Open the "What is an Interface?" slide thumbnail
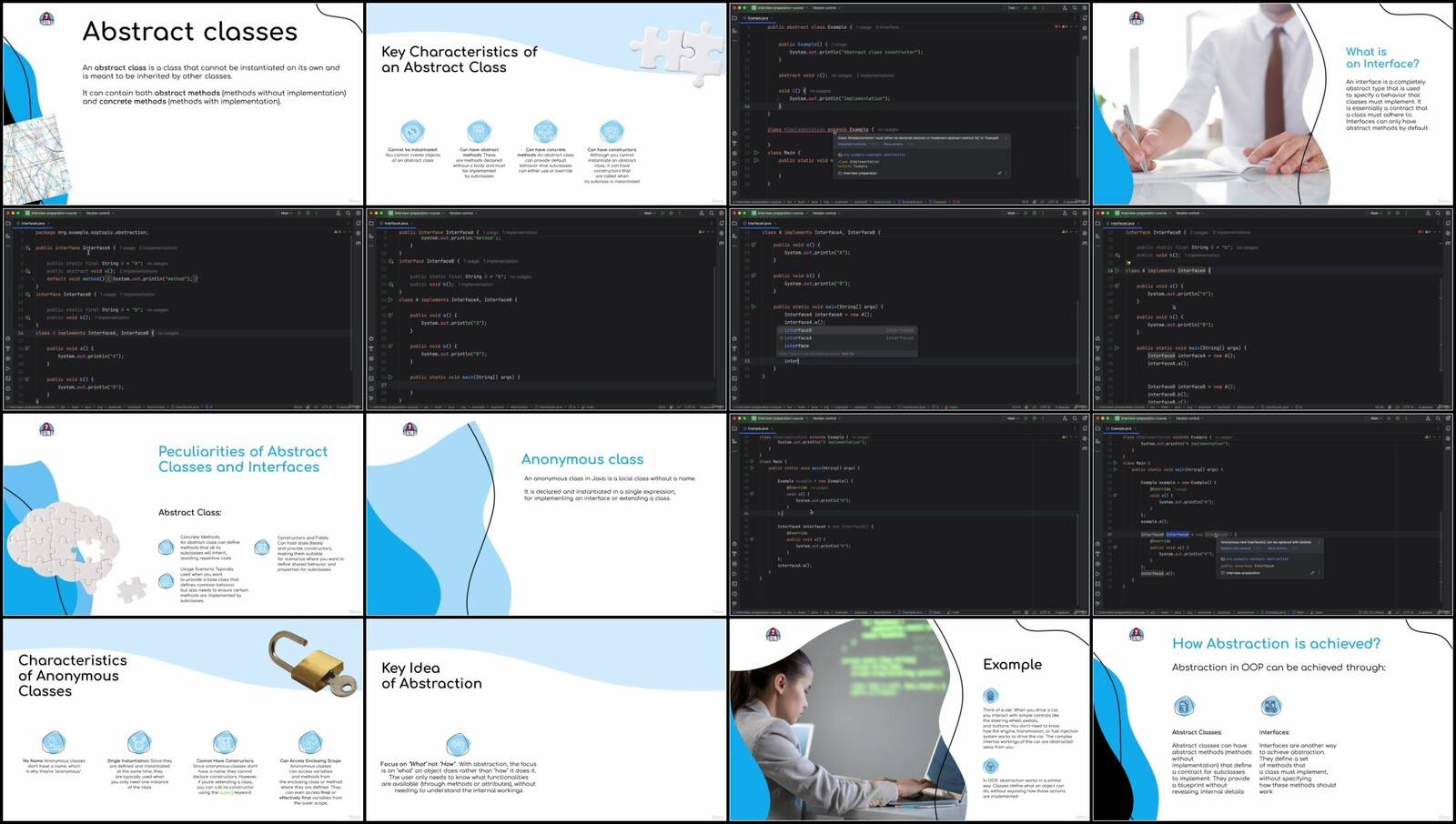The height and width of the screenshot is (824, 1456). [1272, 104]
